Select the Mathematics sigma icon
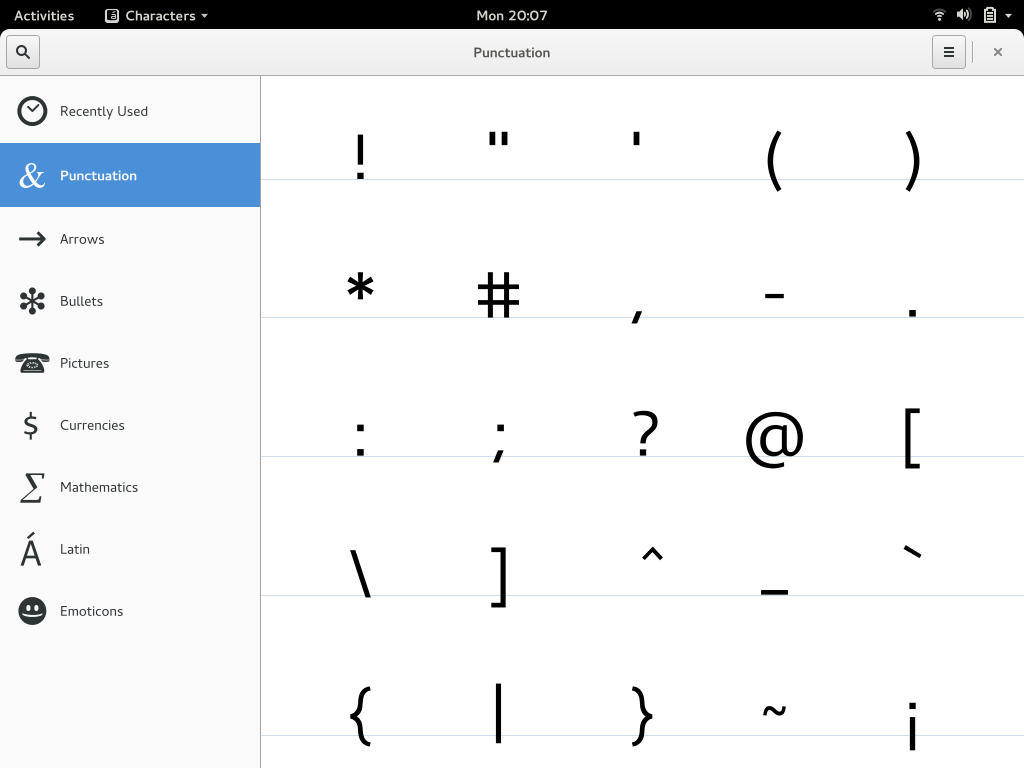Screen dimensions: 1024x768 coord(32,487)
